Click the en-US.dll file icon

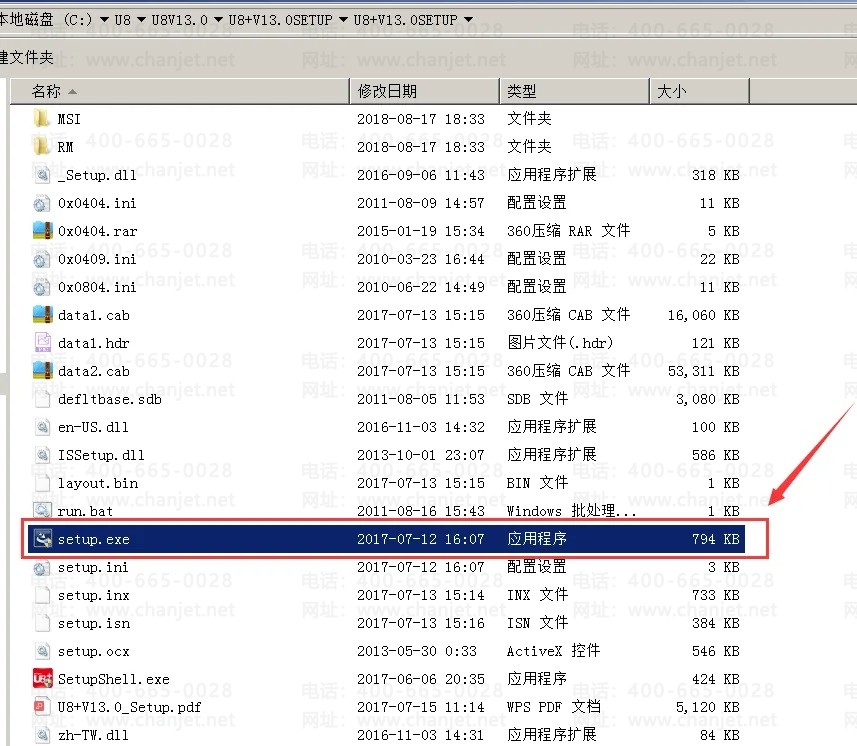tap(42, 427)
